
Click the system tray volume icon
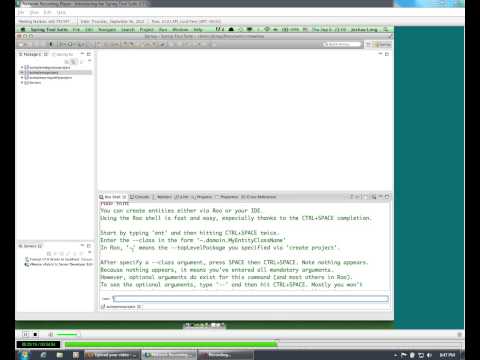[430, 355]
